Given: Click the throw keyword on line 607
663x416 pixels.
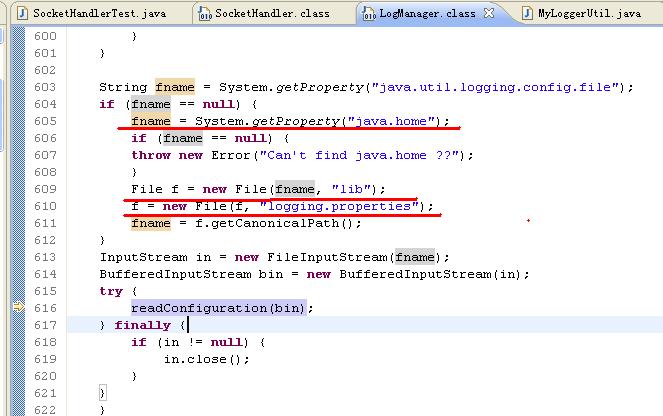Looking at the screenshot, I should click(151, 155).
